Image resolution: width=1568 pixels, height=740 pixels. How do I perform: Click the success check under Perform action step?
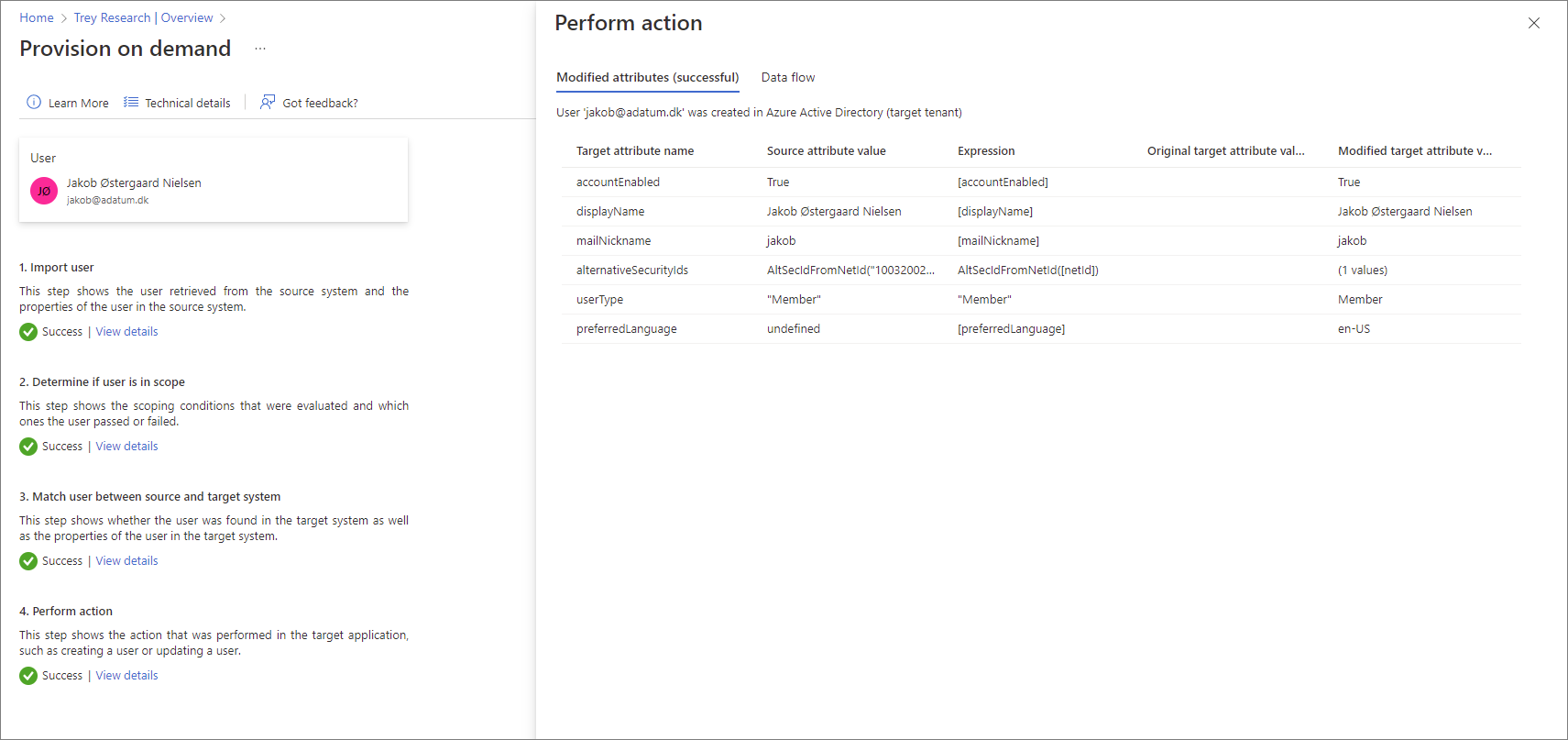click(x=28, y=676)
